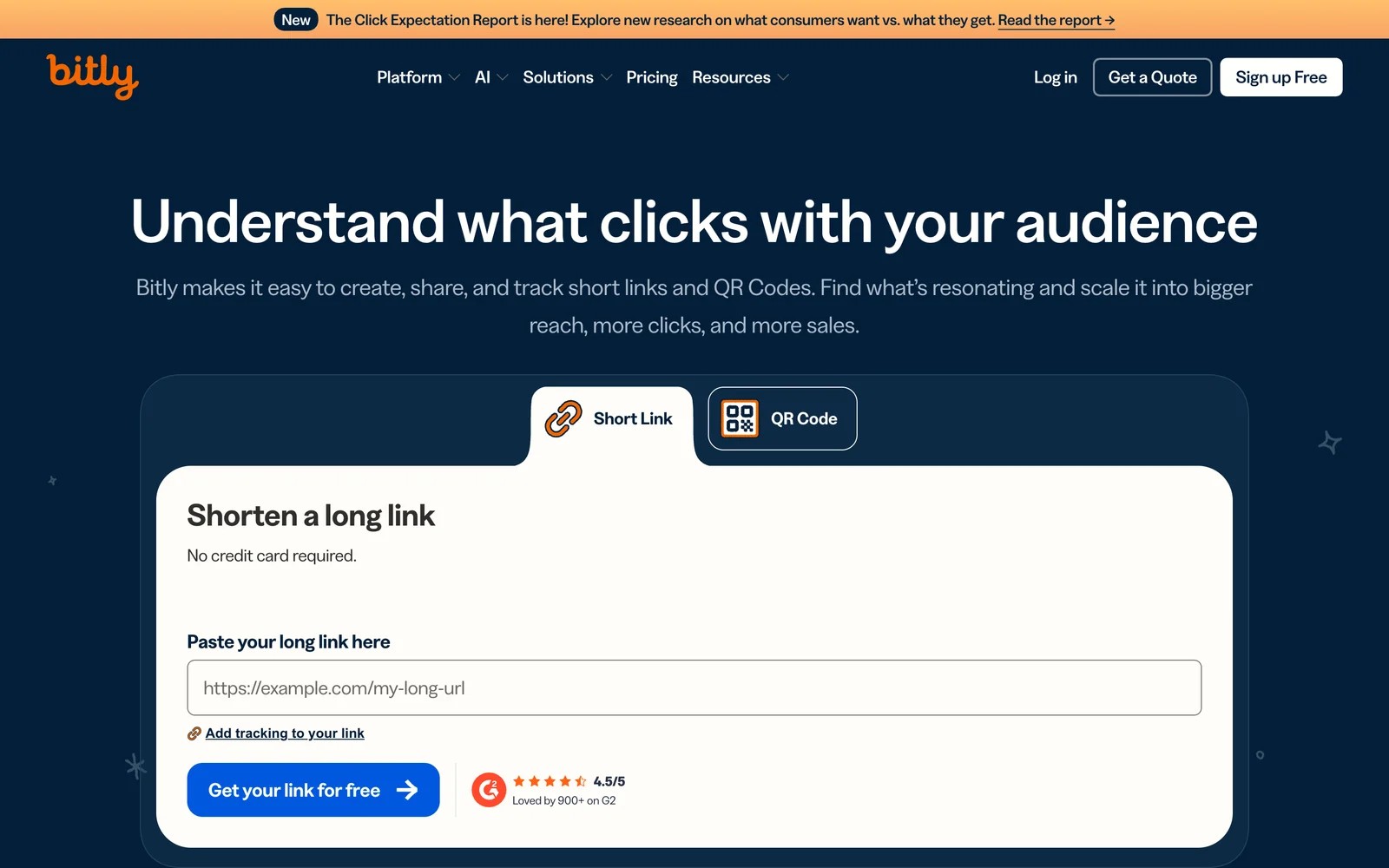
Task: Click the Shorten a long link heading
Action: click(311, 516)
